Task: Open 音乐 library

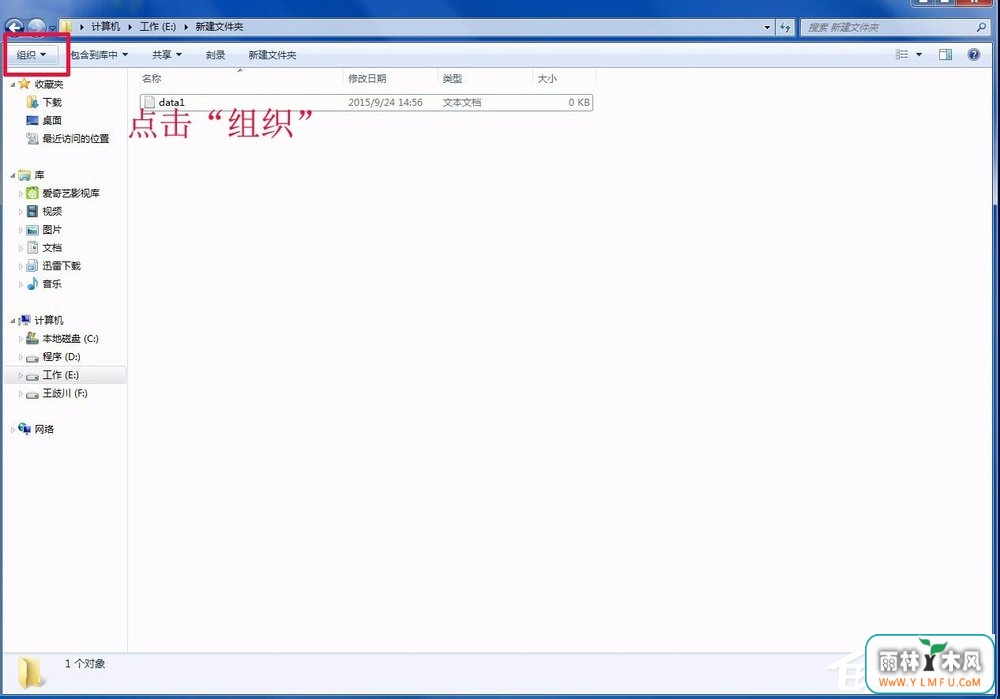Action: pos(52,284)
